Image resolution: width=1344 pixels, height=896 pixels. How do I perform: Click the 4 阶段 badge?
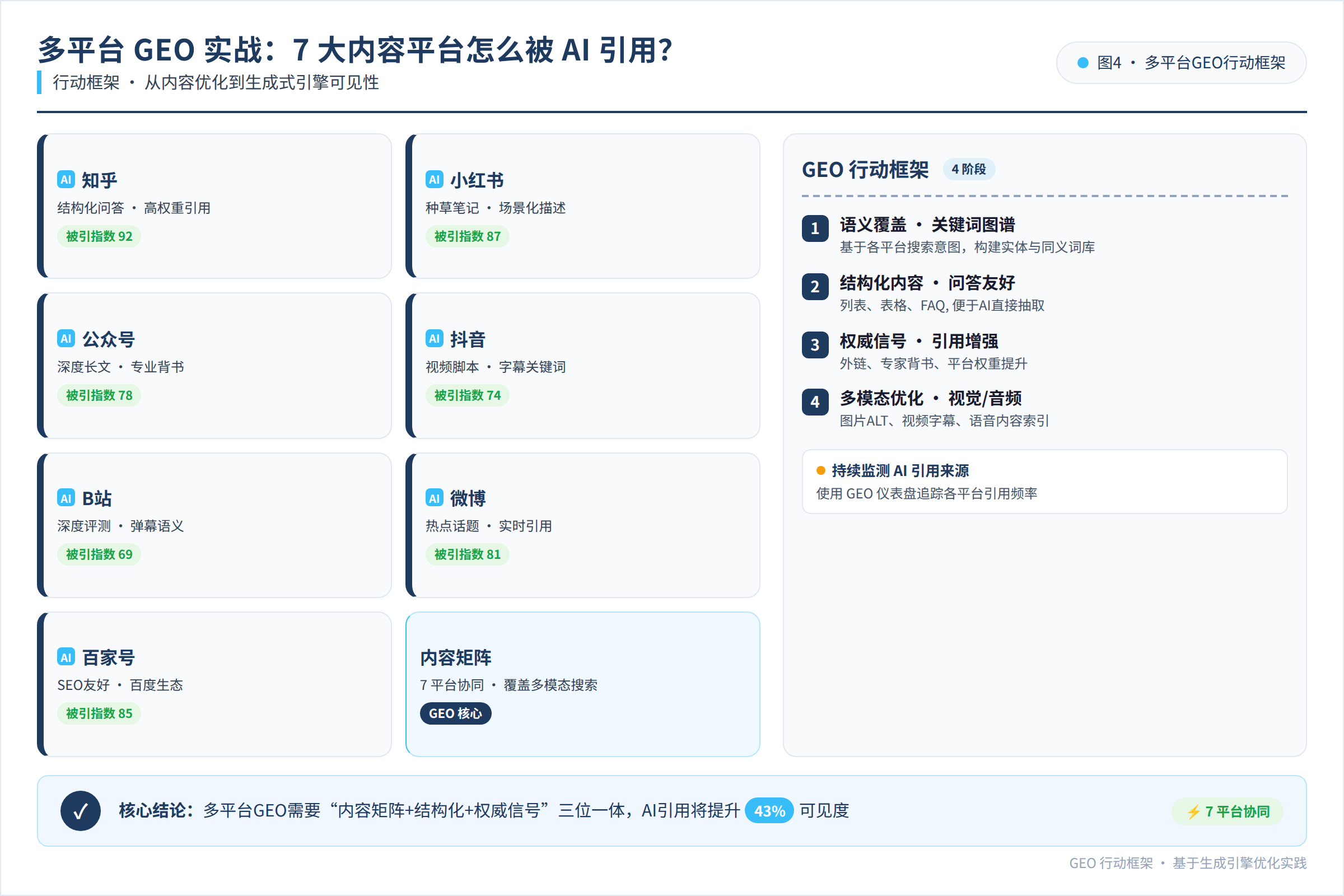[969, 169]
